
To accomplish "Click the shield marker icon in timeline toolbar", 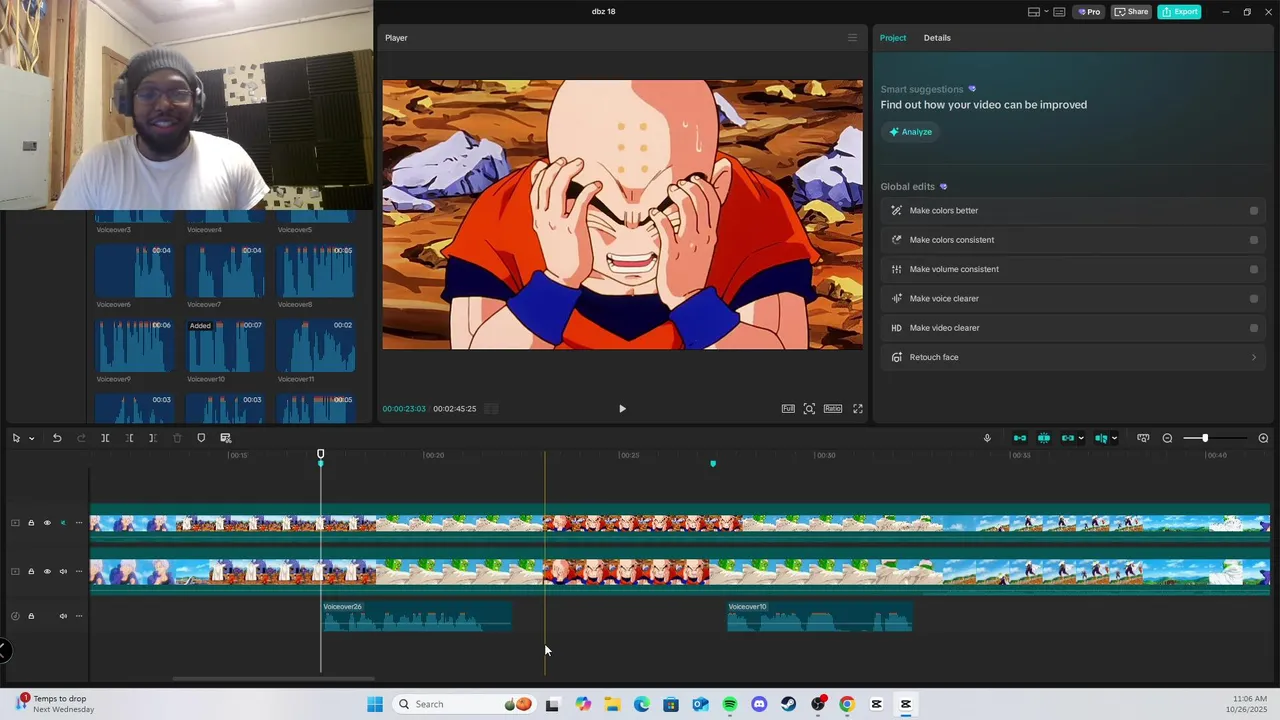I will (x=201, y=438).
